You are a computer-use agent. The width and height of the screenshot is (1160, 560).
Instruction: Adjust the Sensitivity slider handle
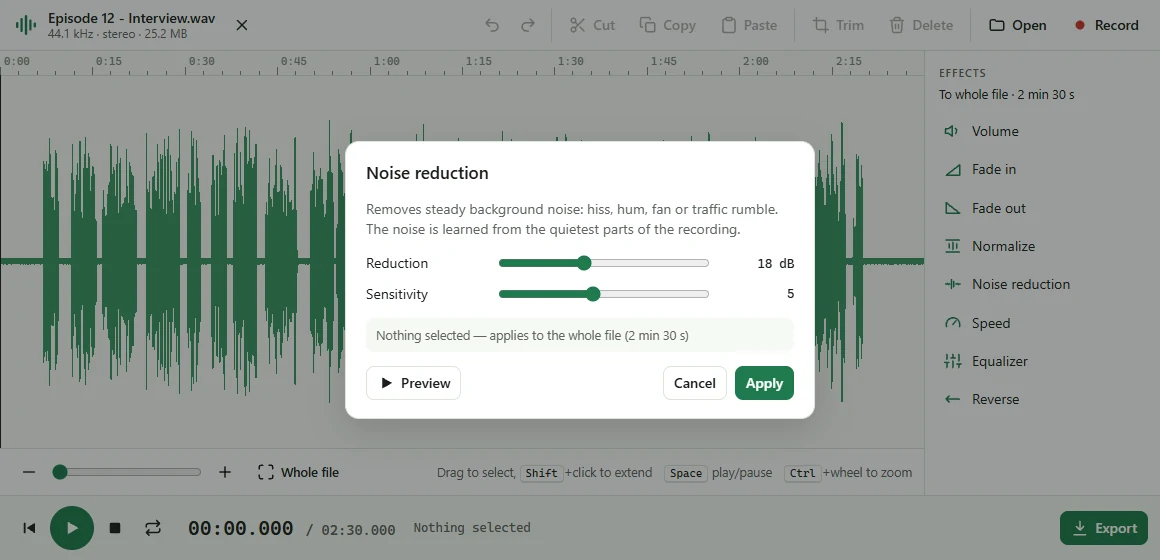[593, 294]
